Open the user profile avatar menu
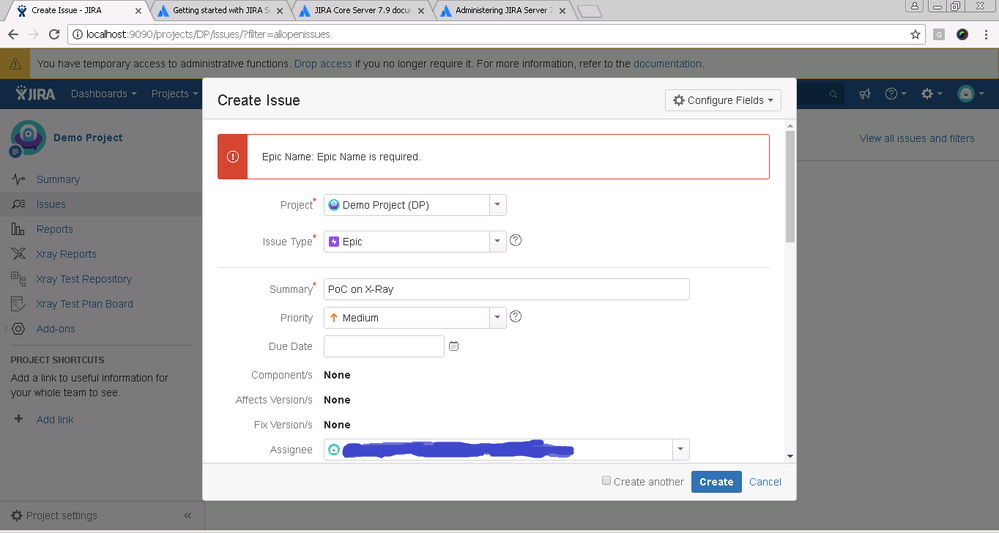 pyautogui.click(x=970, y=94)
